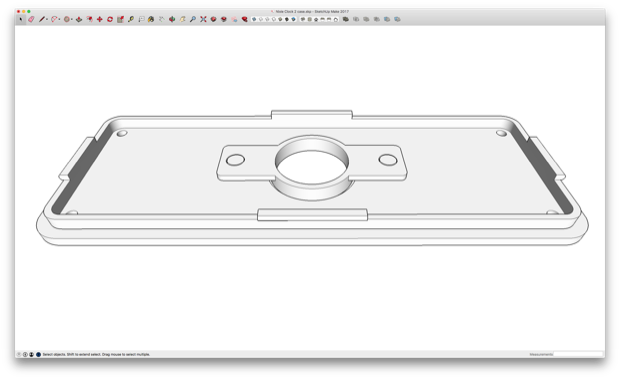Screen dimensions: 620x379
Task: Set camera to Back view
Action: 329,19
